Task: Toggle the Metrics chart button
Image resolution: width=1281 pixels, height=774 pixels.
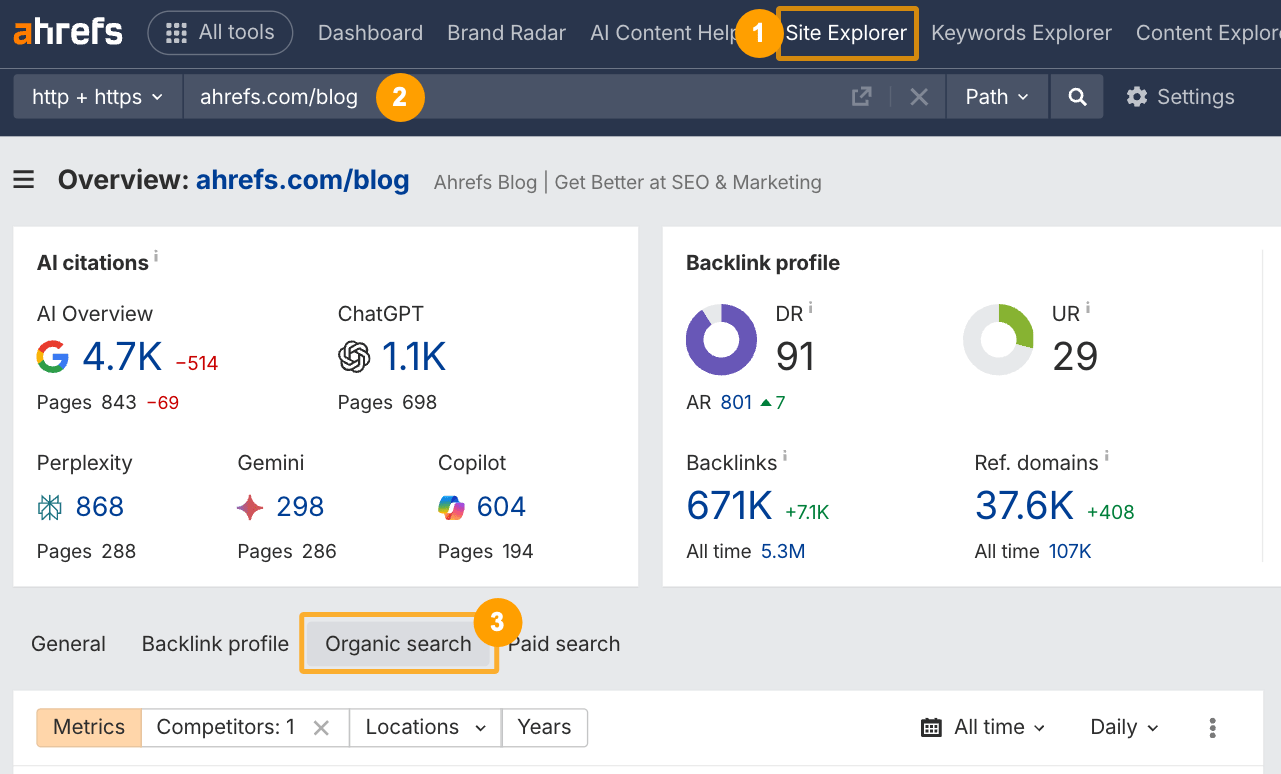Action: click(89, 728)
